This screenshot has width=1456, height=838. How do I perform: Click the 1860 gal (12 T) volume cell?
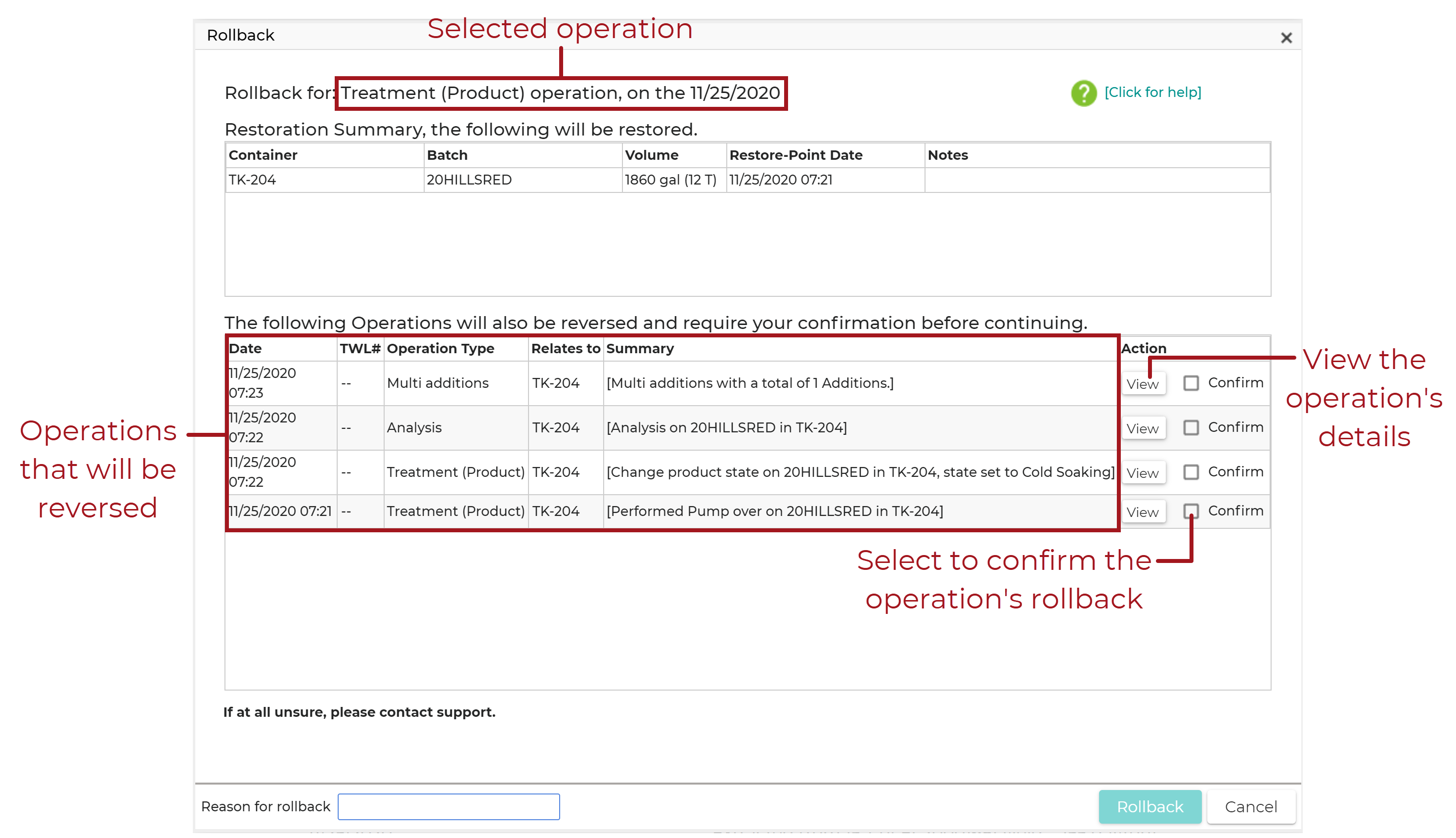[674, 180]
